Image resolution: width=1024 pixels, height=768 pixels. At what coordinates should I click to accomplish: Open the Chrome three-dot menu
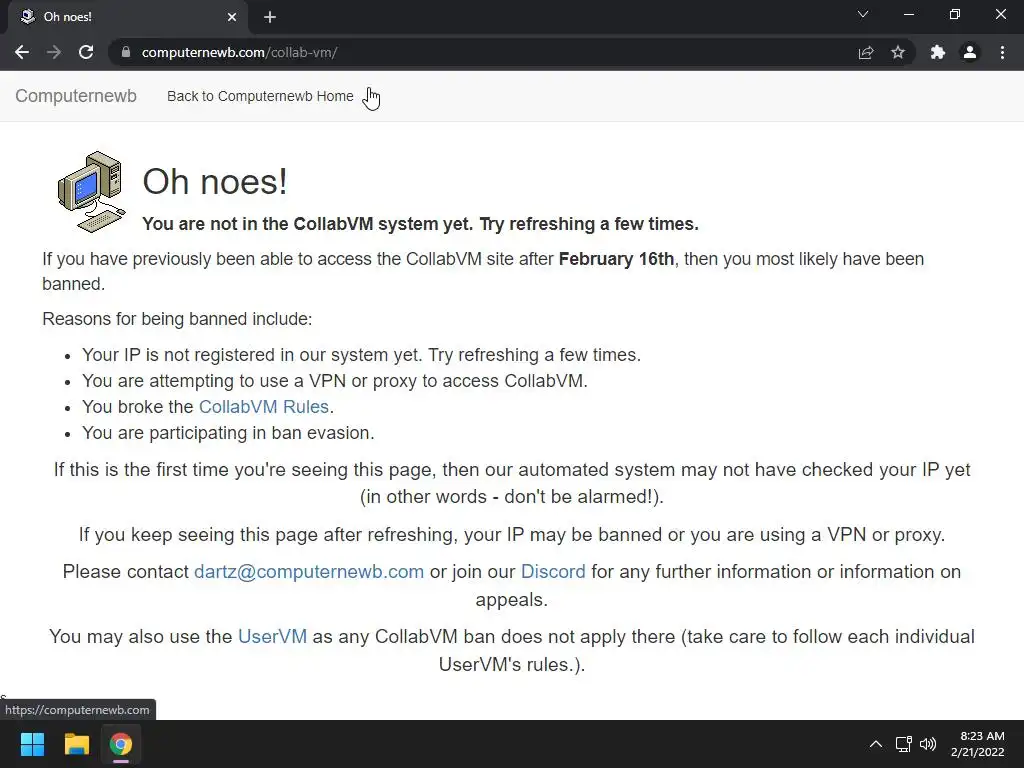[x=1002, y=52]
